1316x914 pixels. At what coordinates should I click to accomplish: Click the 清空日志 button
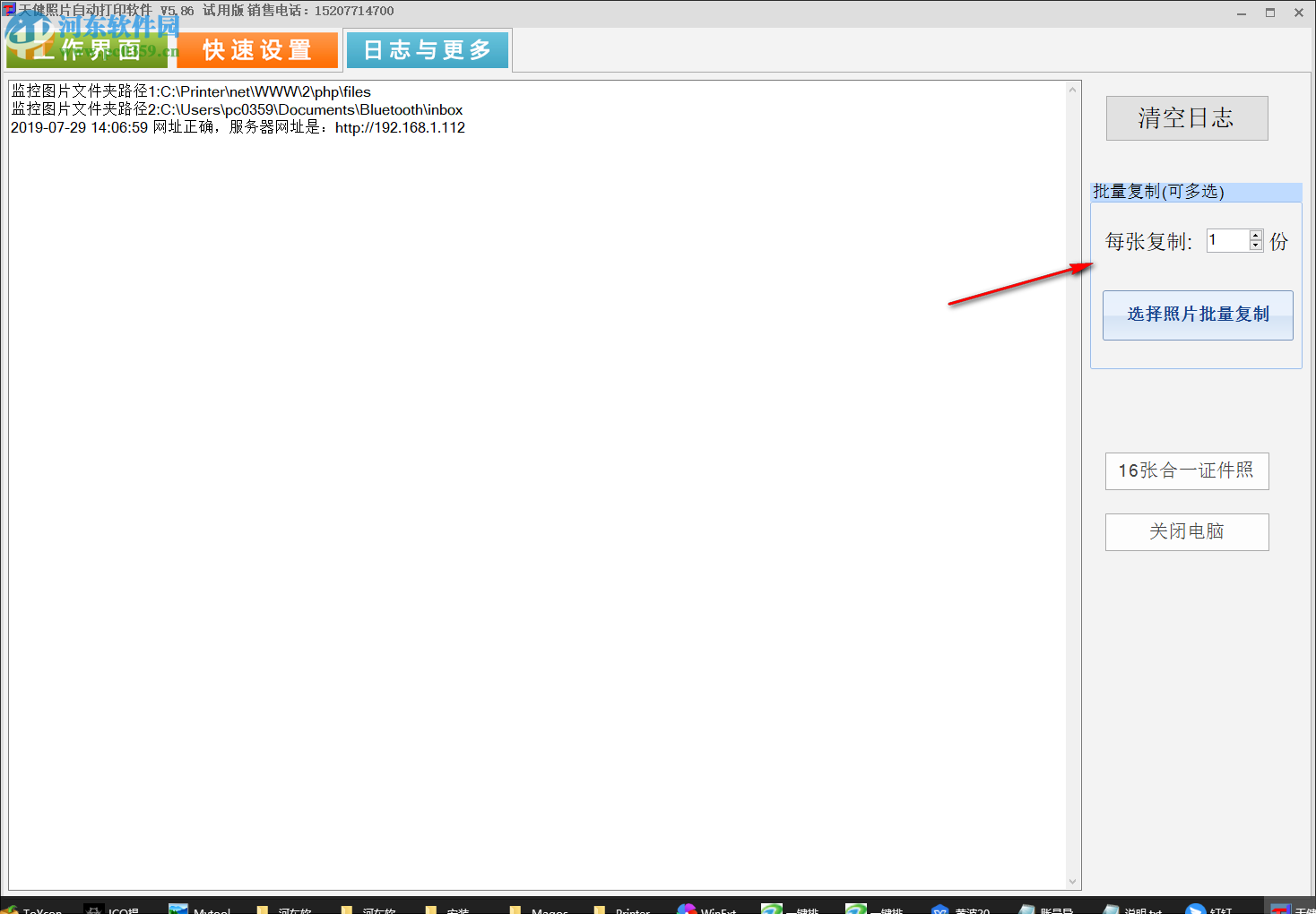[x=1187, y=118]
